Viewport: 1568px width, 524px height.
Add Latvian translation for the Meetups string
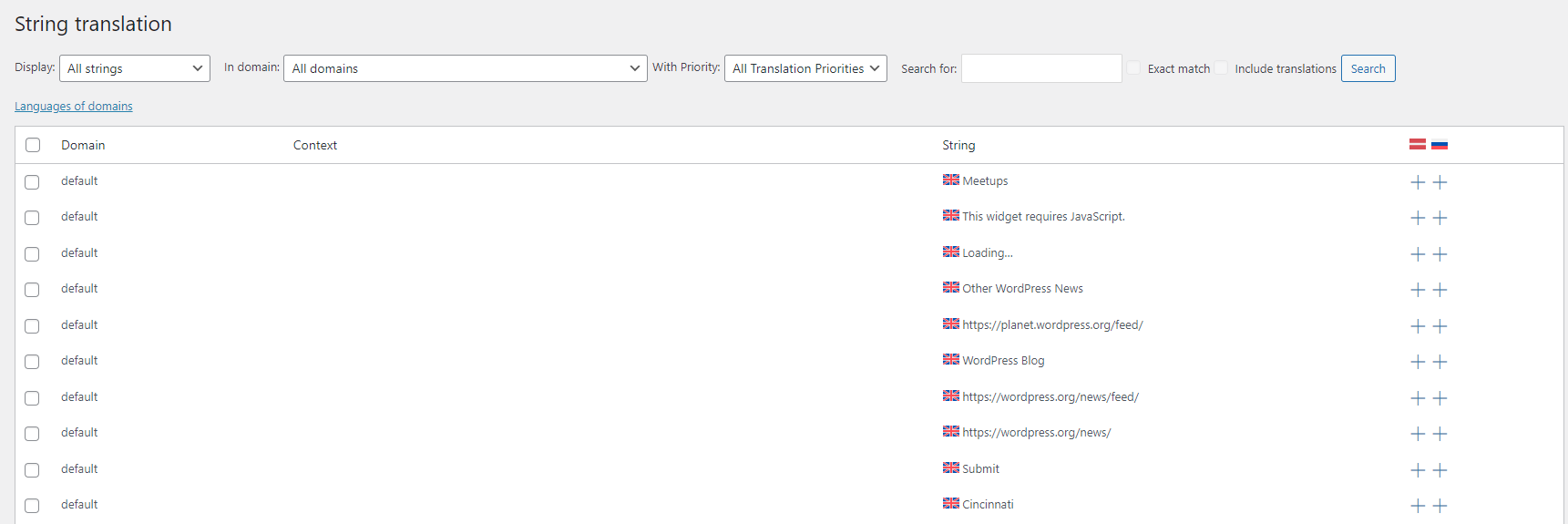coord(1417,182)
